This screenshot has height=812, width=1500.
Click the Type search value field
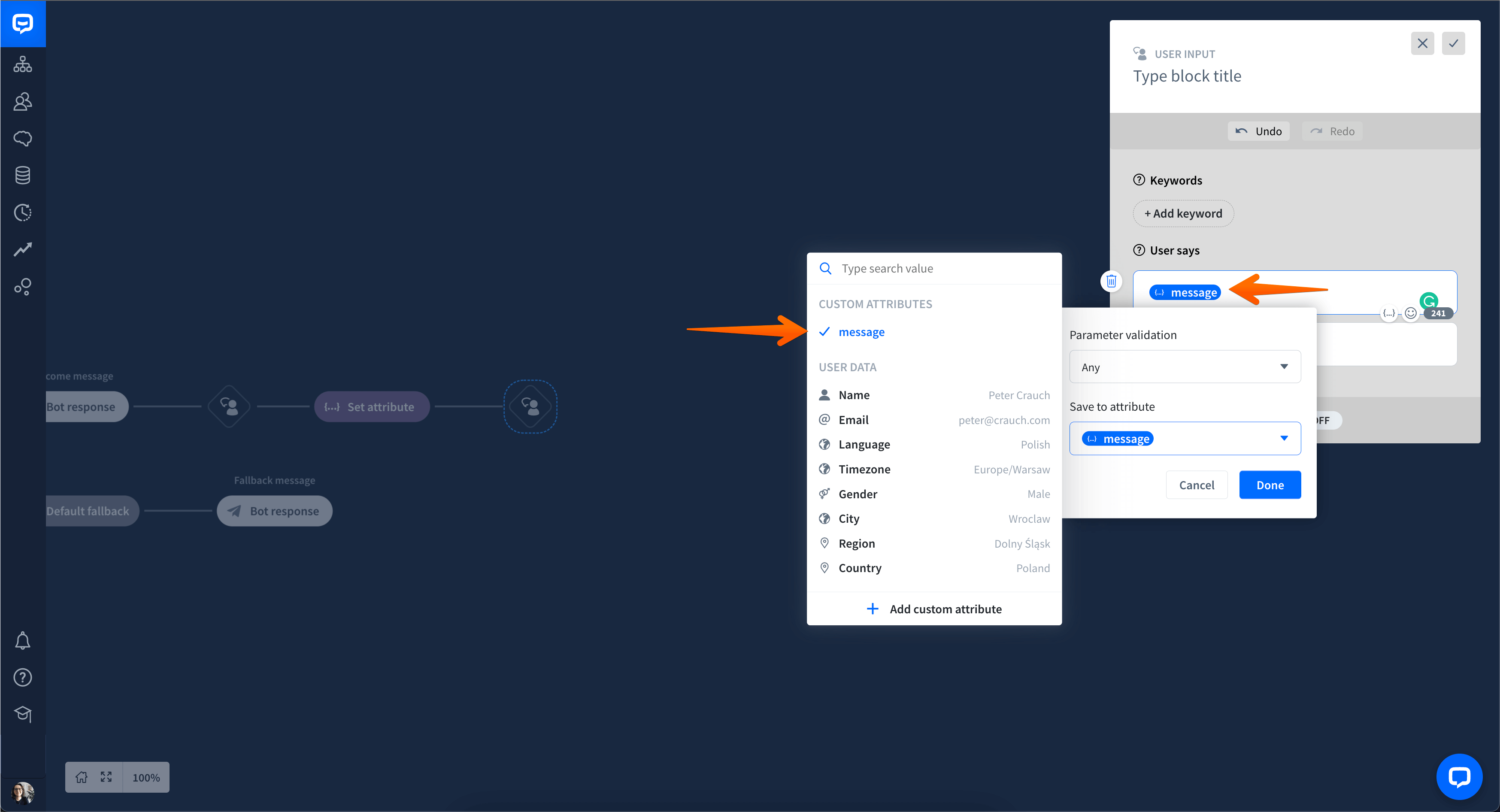(x=934, y=268)
